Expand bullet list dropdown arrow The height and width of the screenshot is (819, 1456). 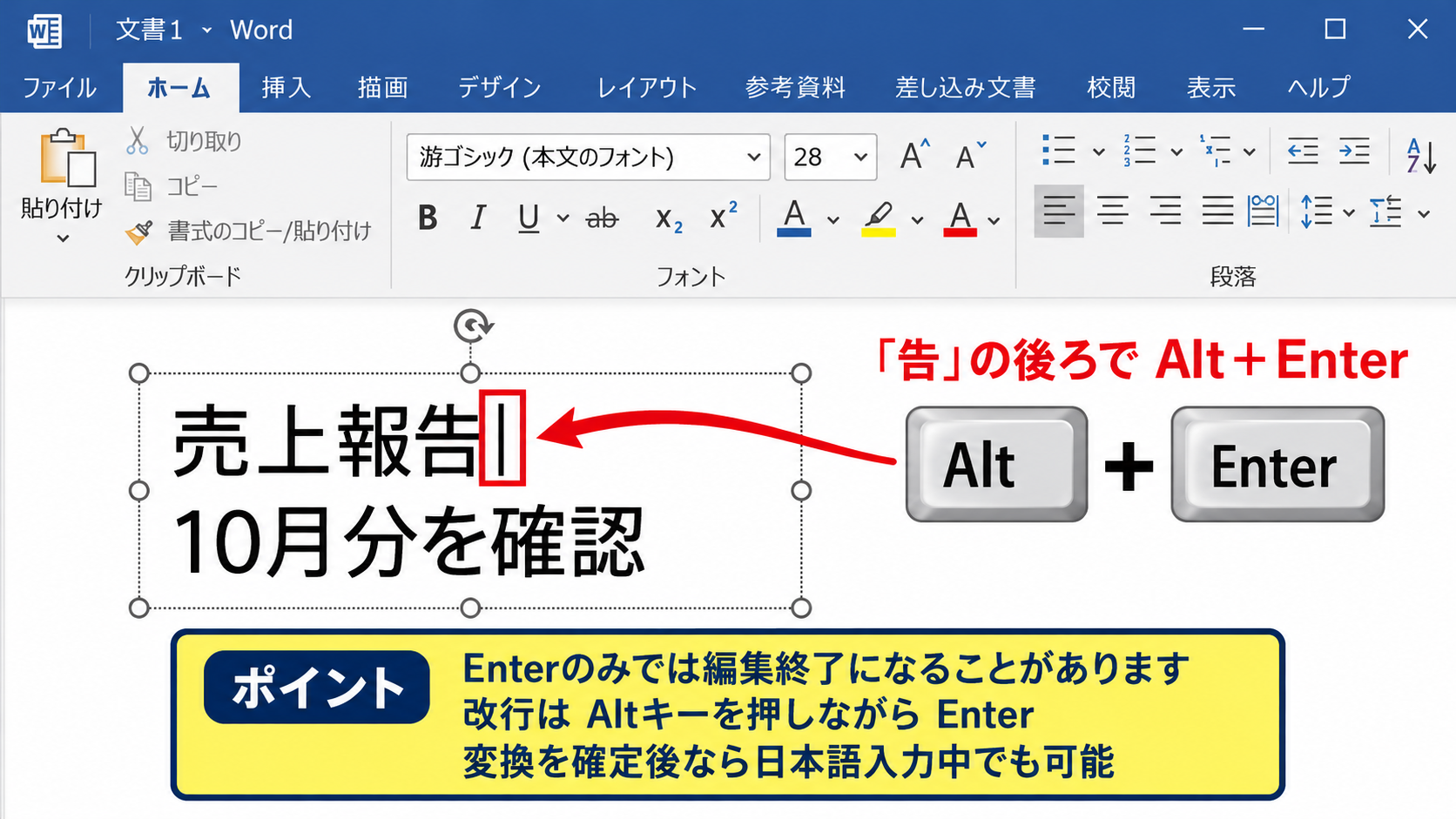coord(1099,152)
